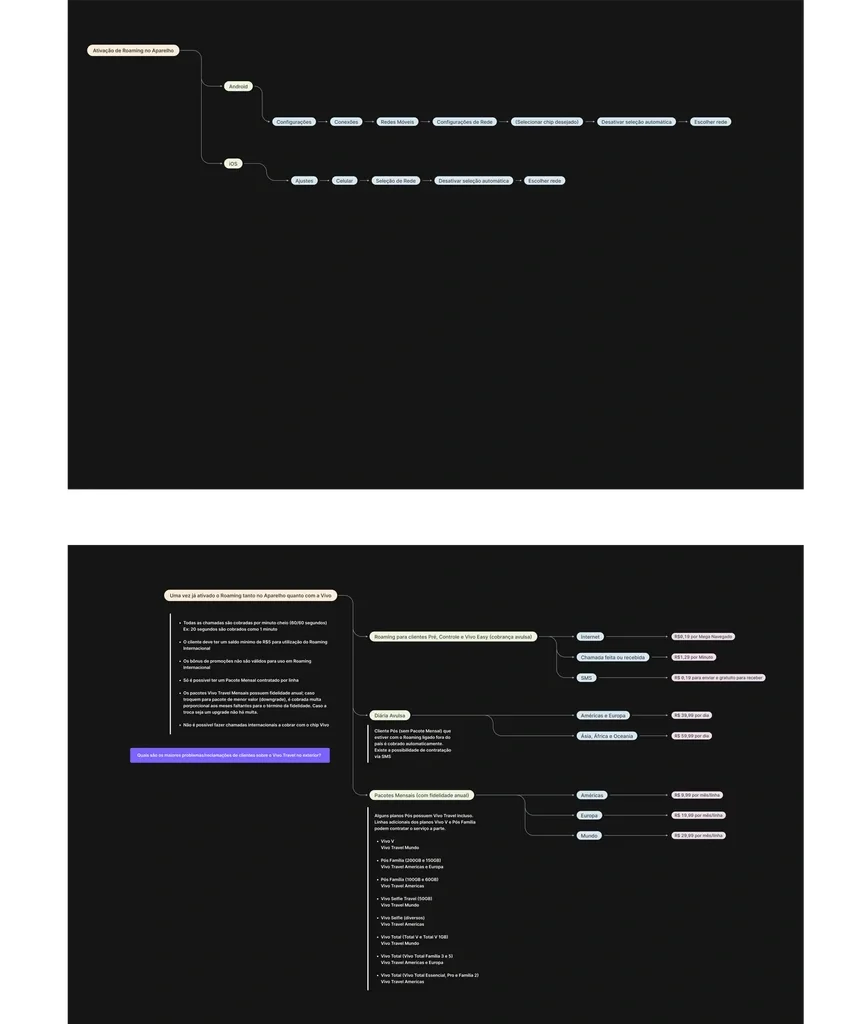Select the 'Redes Móveis' node
The width and height of the screenshot is (864, 1024).
coord(397,121)
